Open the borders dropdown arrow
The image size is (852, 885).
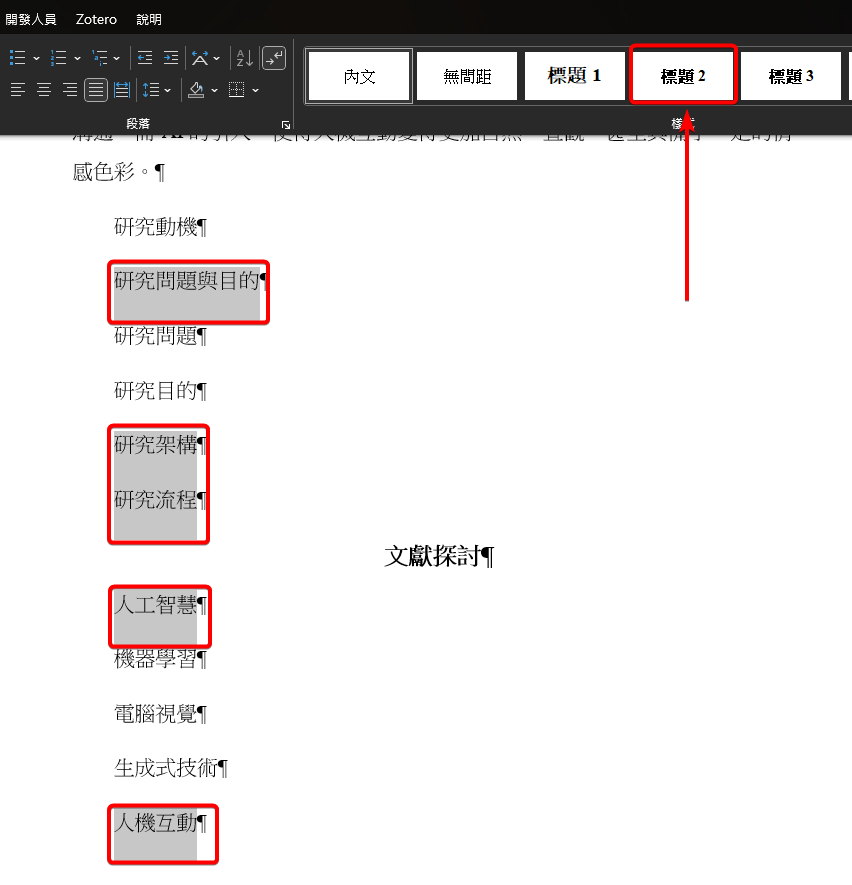point(255,90)
